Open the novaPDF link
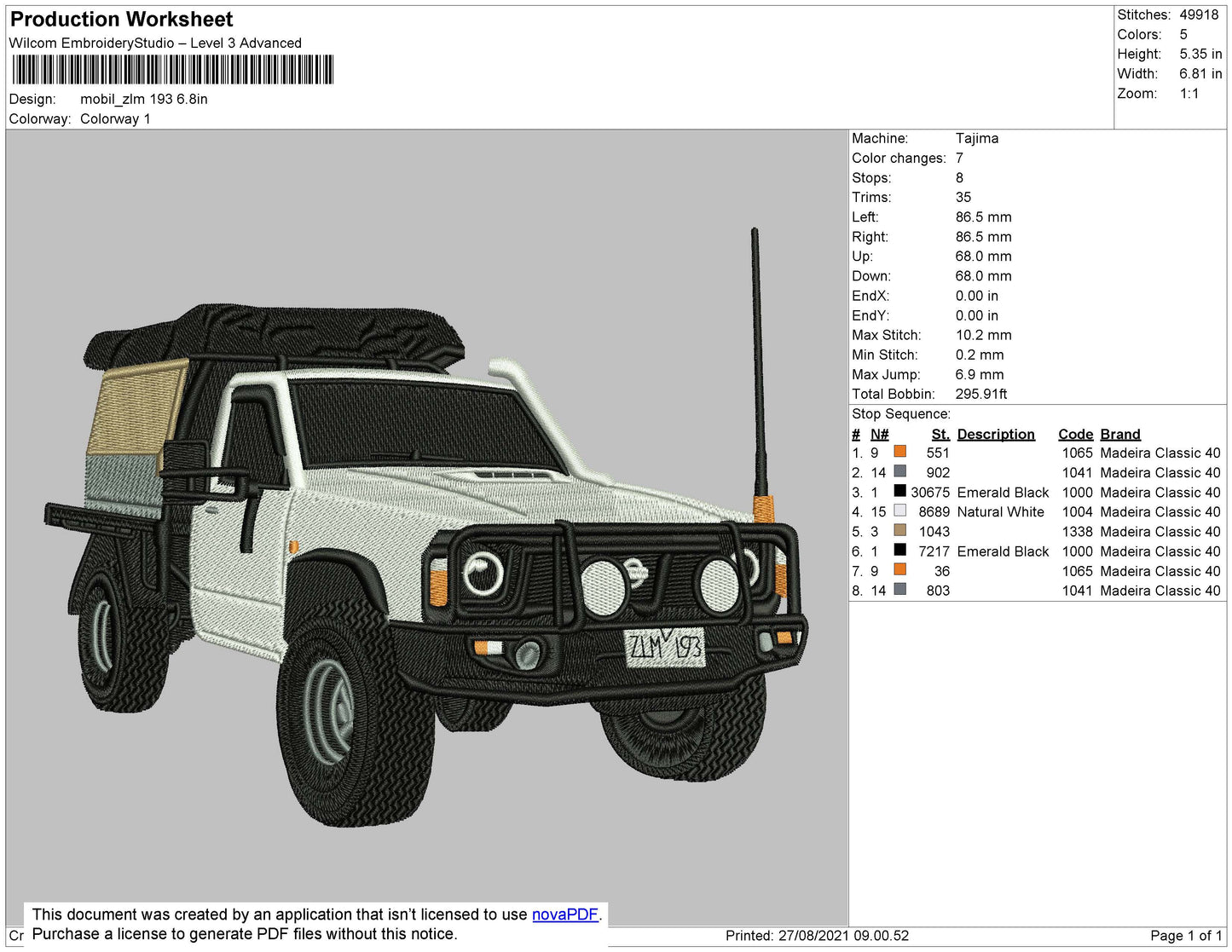Viewport: 1232px width, 952px height. coord(565,914)
